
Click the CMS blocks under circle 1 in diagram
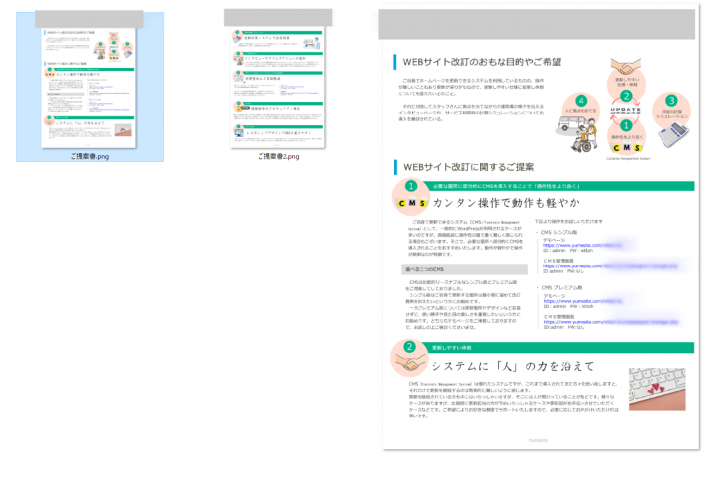click(x=626, y=147)
